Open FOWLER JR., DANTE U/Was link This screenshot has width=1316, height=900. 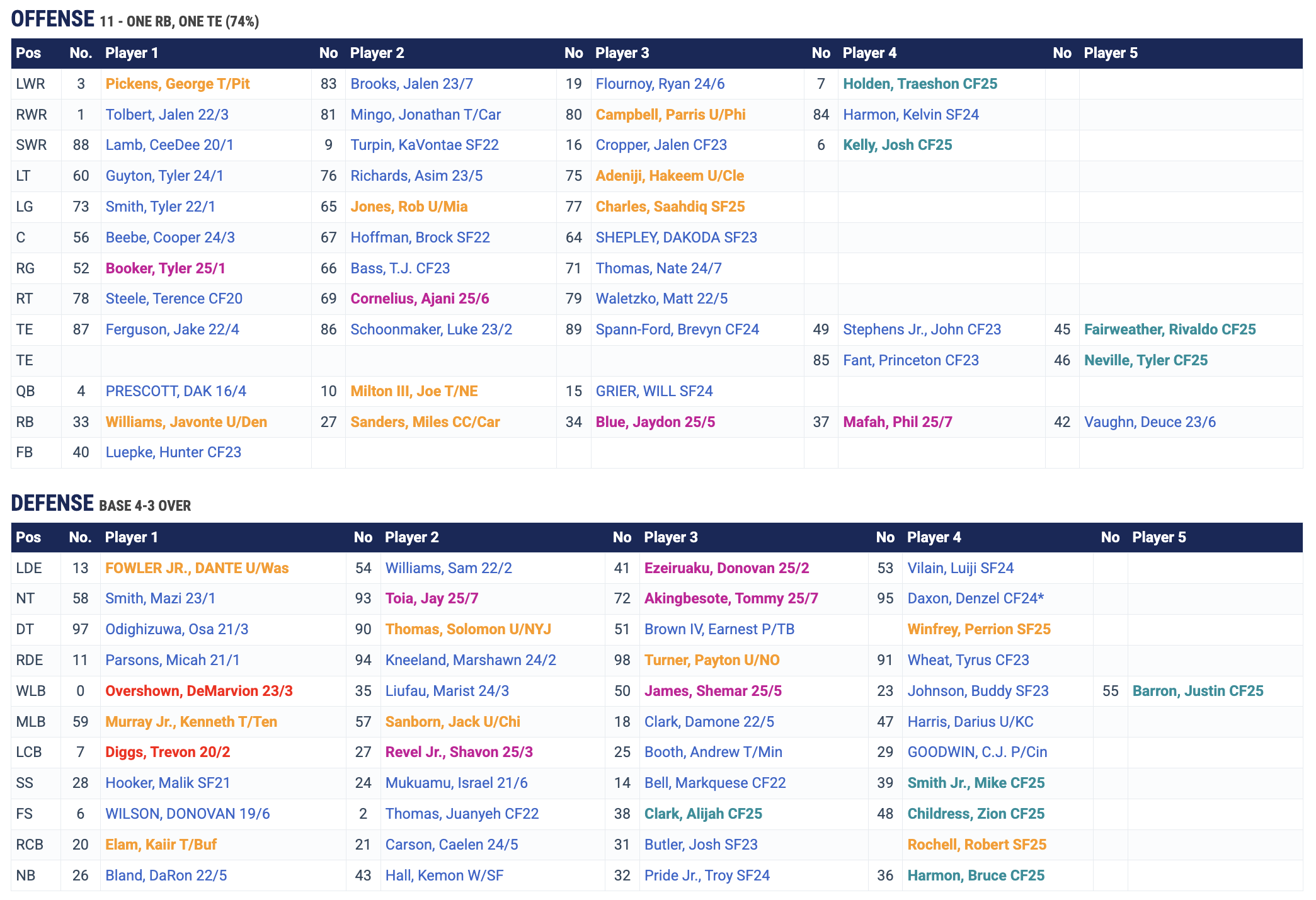click(x=197, y=568)
